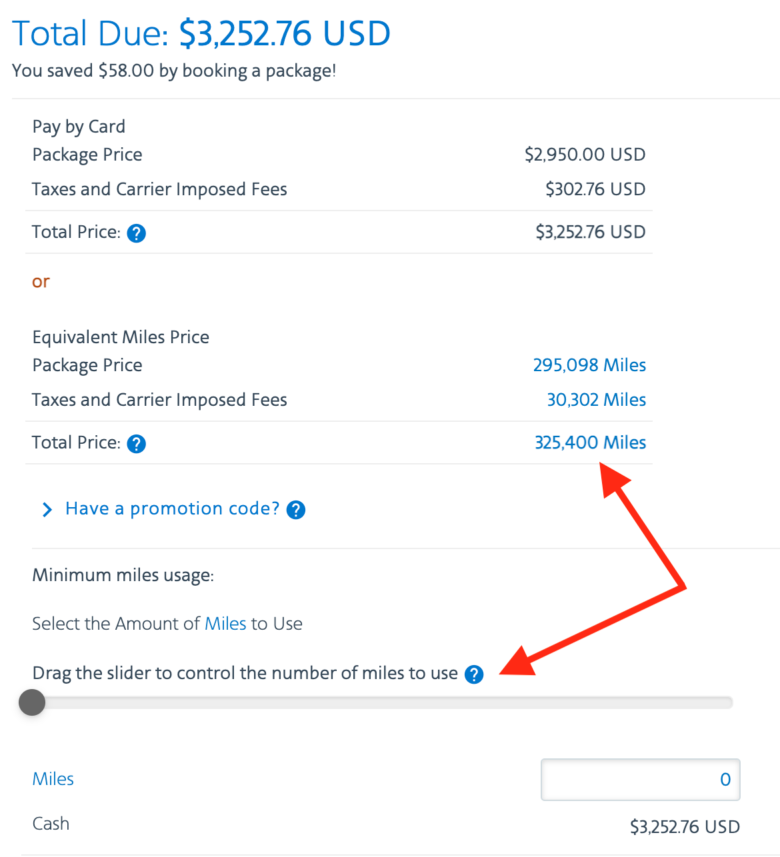The width and height of the screenshot is (780, 857).
Task: Click the 'Equivalent Miles Price' heading
Action: (121, 337)
